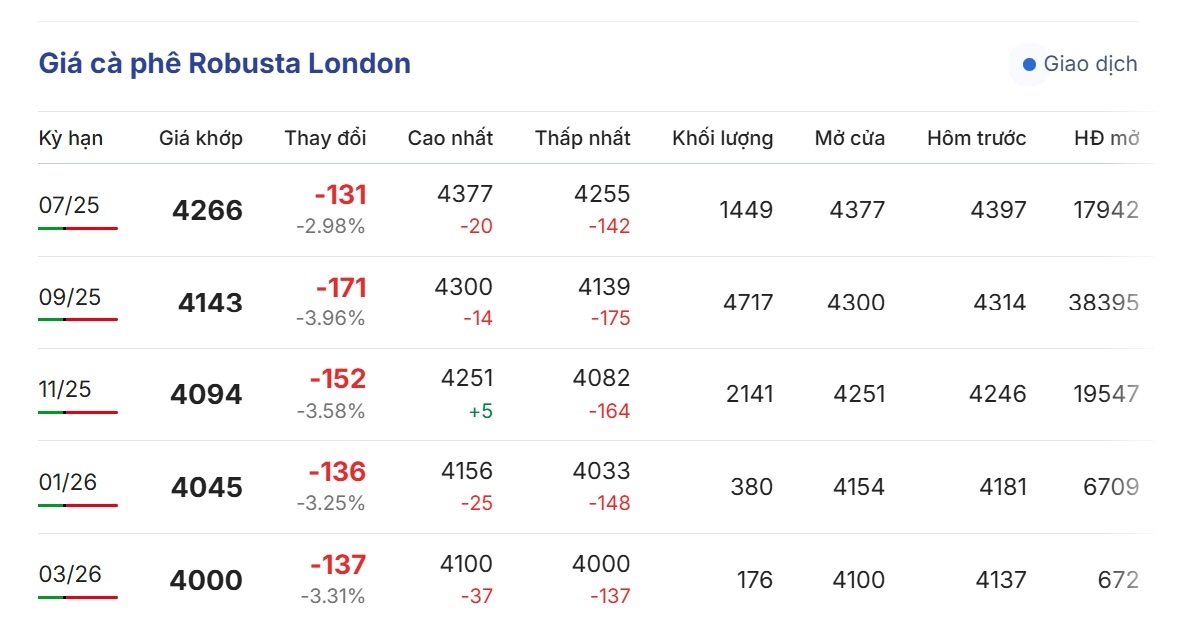The image size is (1180, 626).
Task: Sort by the Kỳ hạn column header
Action: (x=71, y=138)
